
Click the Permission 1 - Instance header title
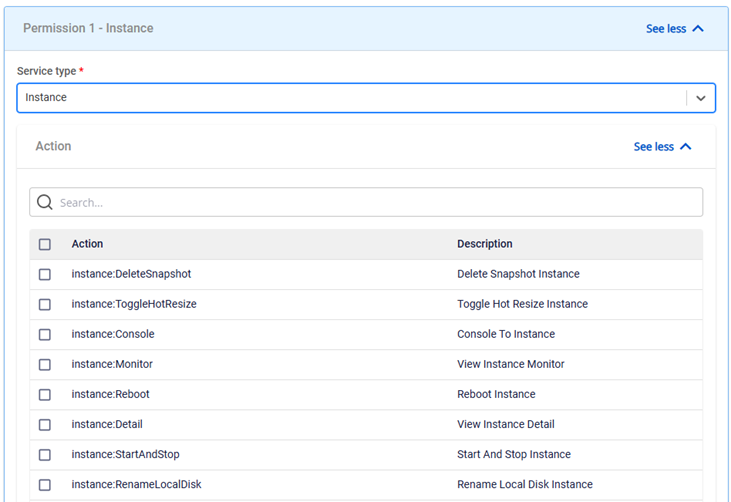pyautogui.click(x=88, y=28)
